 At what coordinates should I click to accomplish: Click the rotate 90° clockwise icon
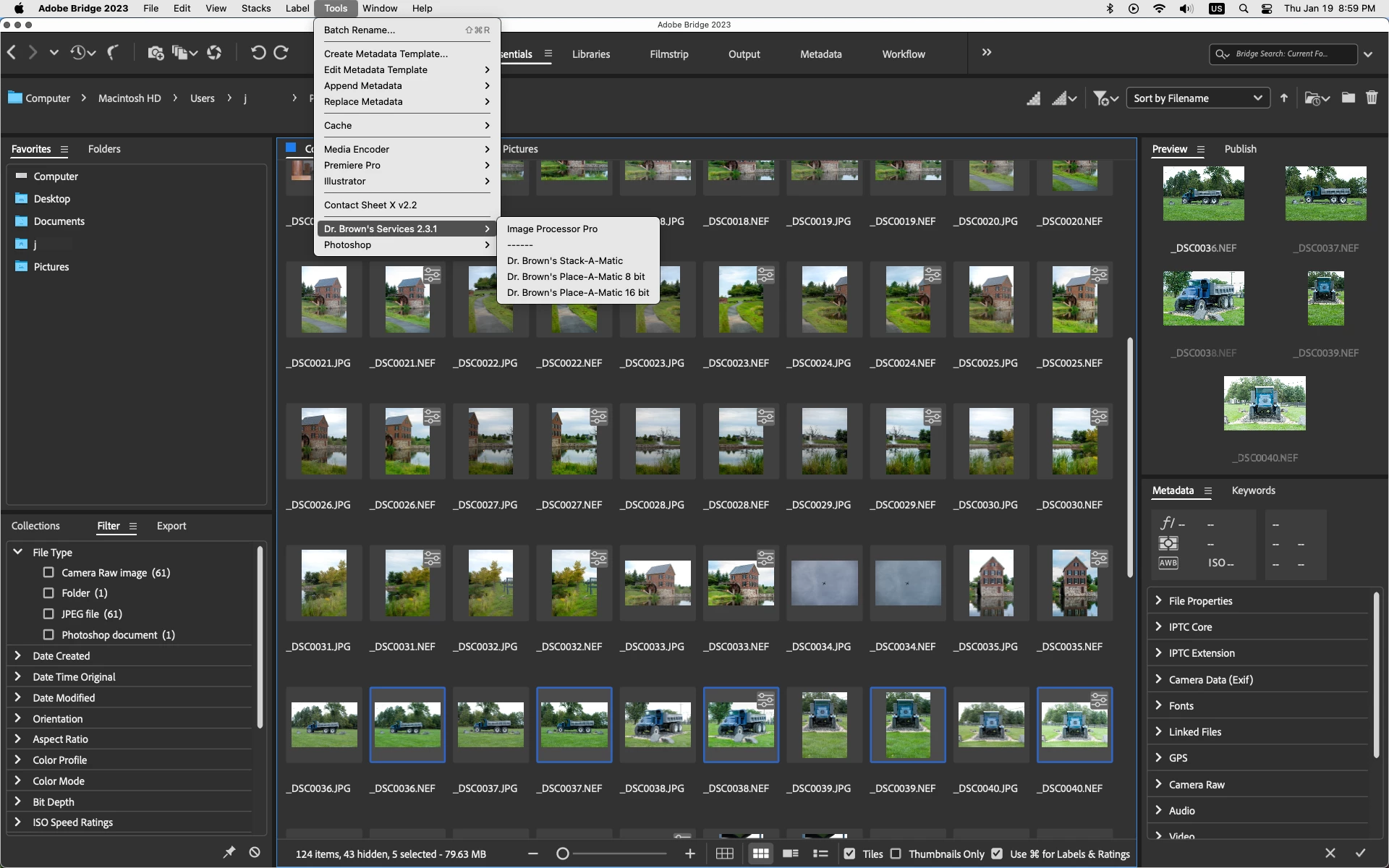281,53
